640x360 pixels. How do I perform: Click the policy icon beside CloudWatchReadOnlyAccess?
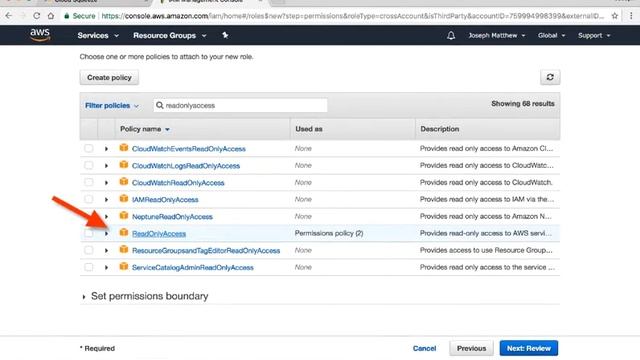pyautogui.click(x=124, y=182)
